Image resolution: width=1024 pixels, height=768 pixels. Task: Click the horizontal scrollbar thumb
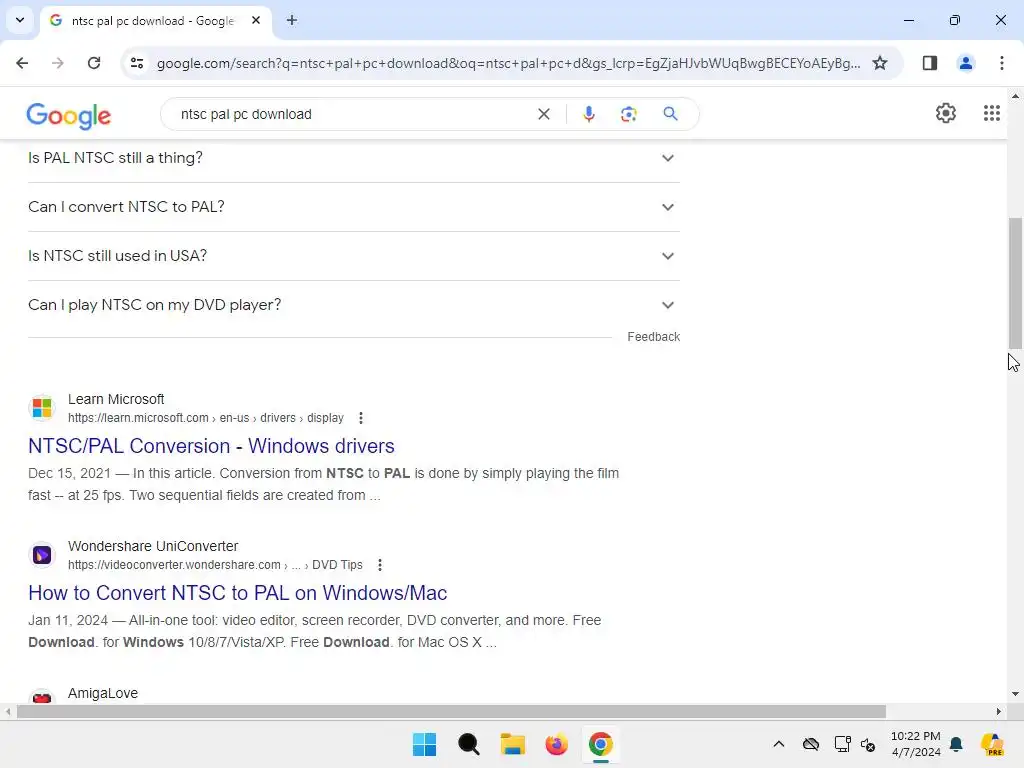coord(451,712)
